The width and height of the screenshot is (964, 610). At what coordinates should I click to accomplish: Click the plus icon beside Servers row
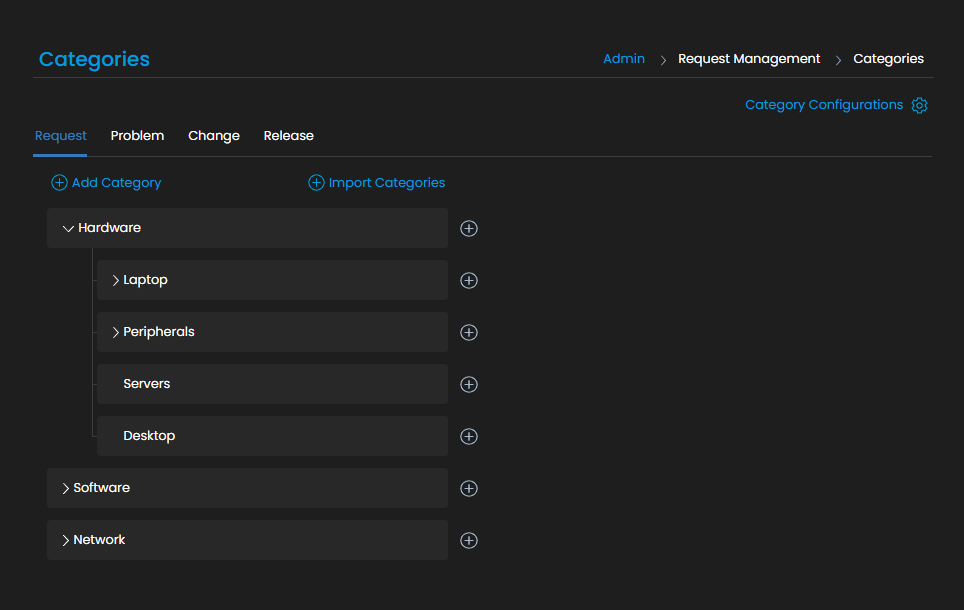(x=468, y=384)
